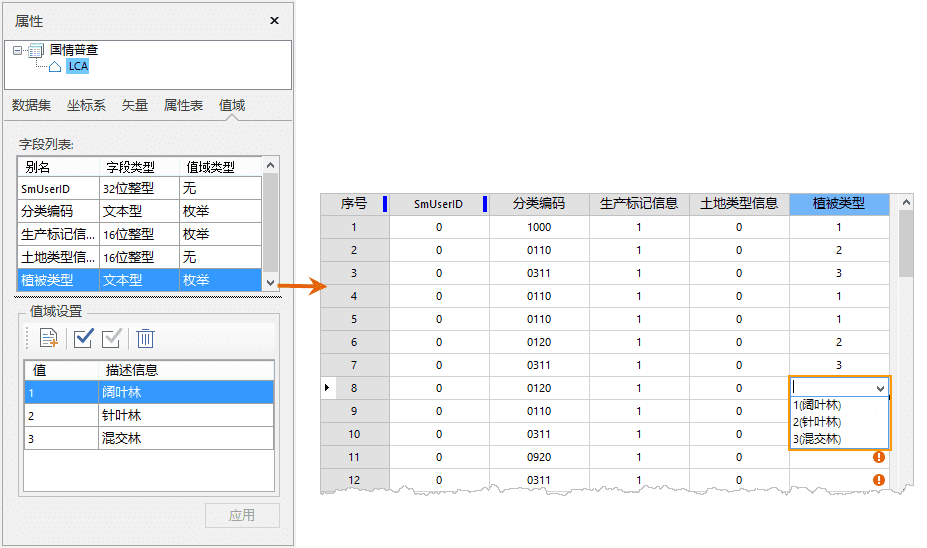
Task: Select the 生产标记信... field row
Action: click(140, 235)
